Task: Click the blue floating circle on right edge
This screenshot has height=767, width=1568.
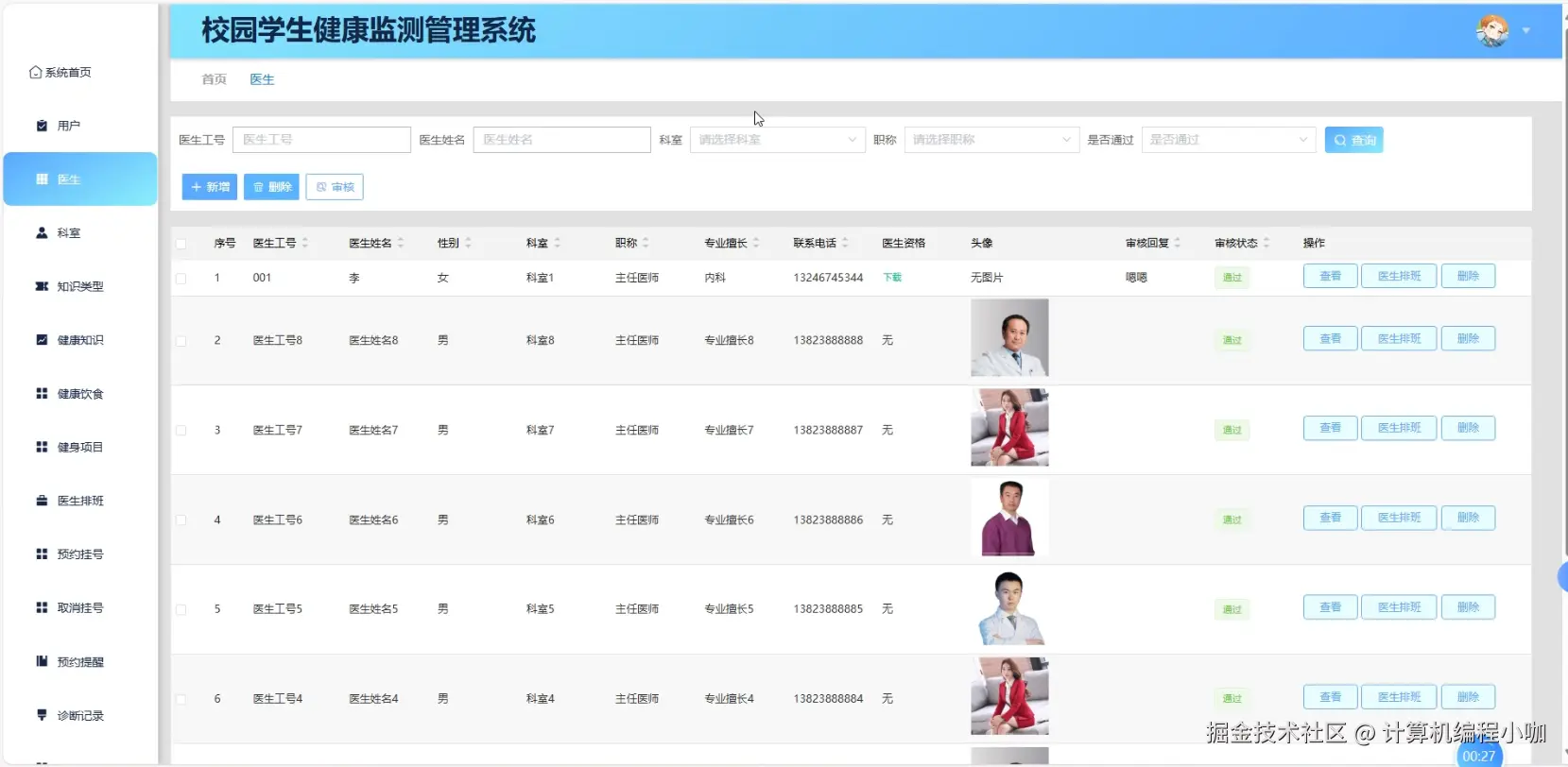Action: [x=1562, y=577]
